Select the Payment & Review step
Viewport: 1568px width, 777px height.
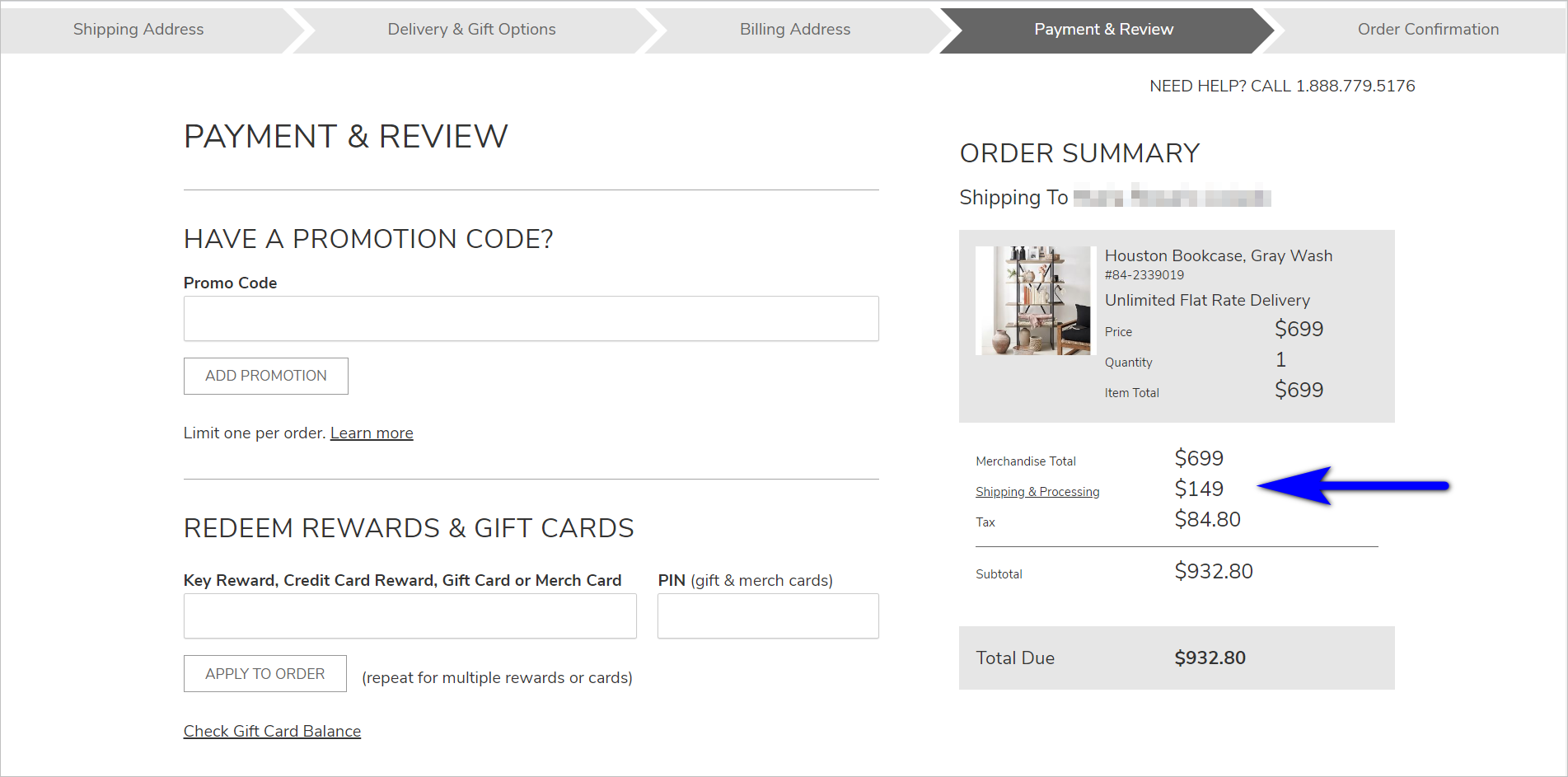click(x=1103, y=29)
